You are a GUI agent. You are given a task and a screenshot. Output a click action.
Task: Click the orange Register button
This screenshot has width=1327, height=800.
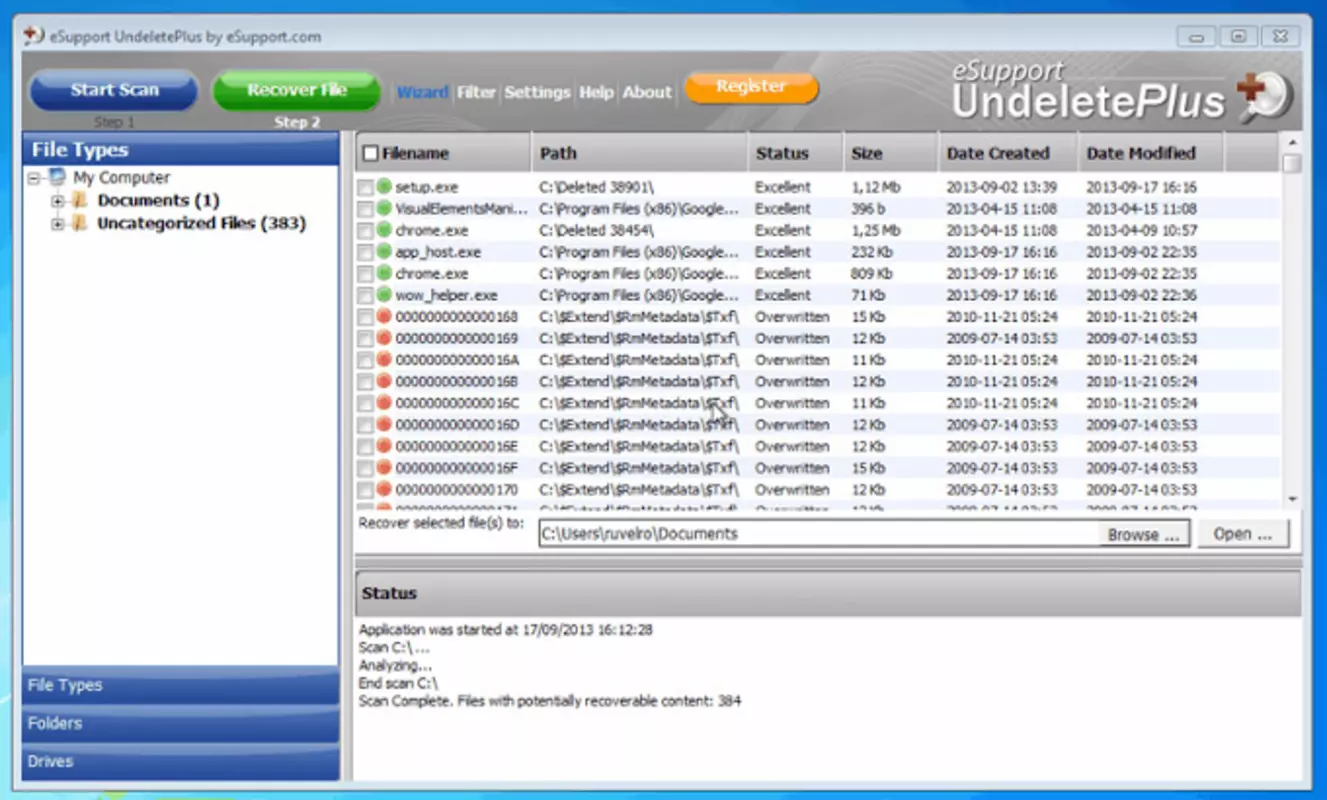(751, 87)
